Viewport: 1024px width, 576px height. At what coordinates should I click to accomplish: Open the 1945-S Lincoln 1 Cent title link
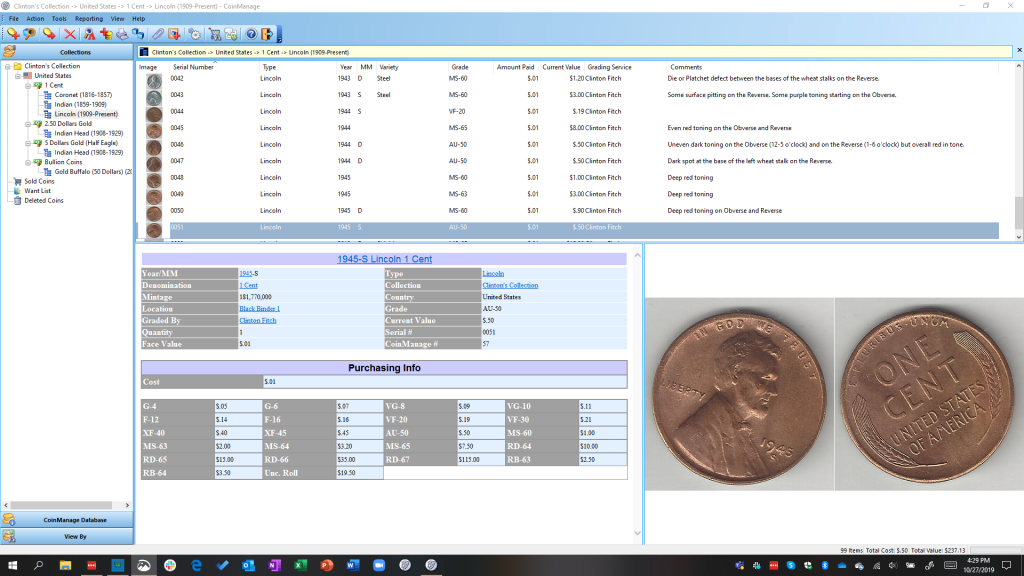pyautogui.click(x=384, y=259)
